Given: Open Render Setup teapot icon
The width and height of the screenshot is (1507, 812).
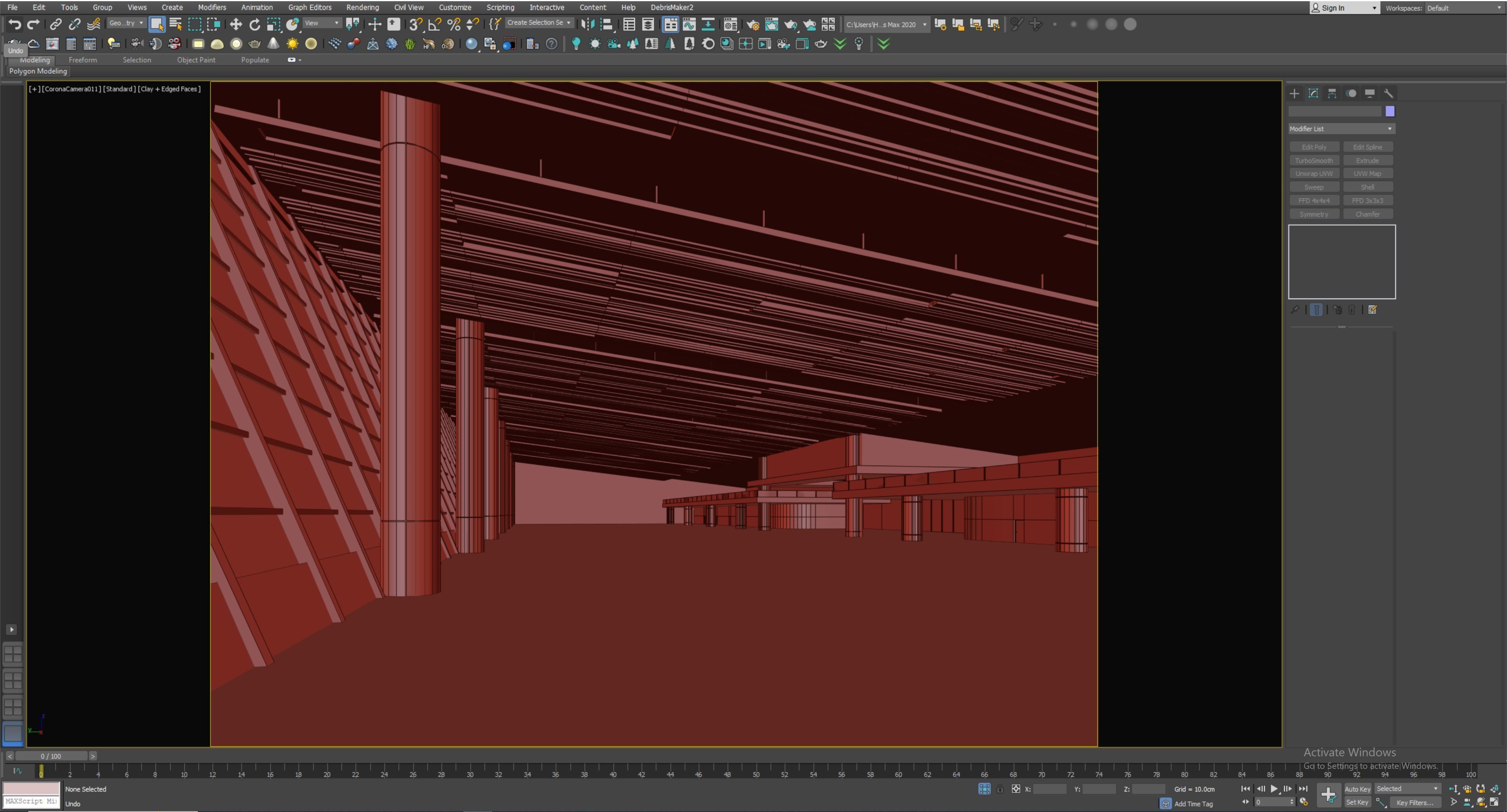Looking at the screenshot, I should point(753,24).
